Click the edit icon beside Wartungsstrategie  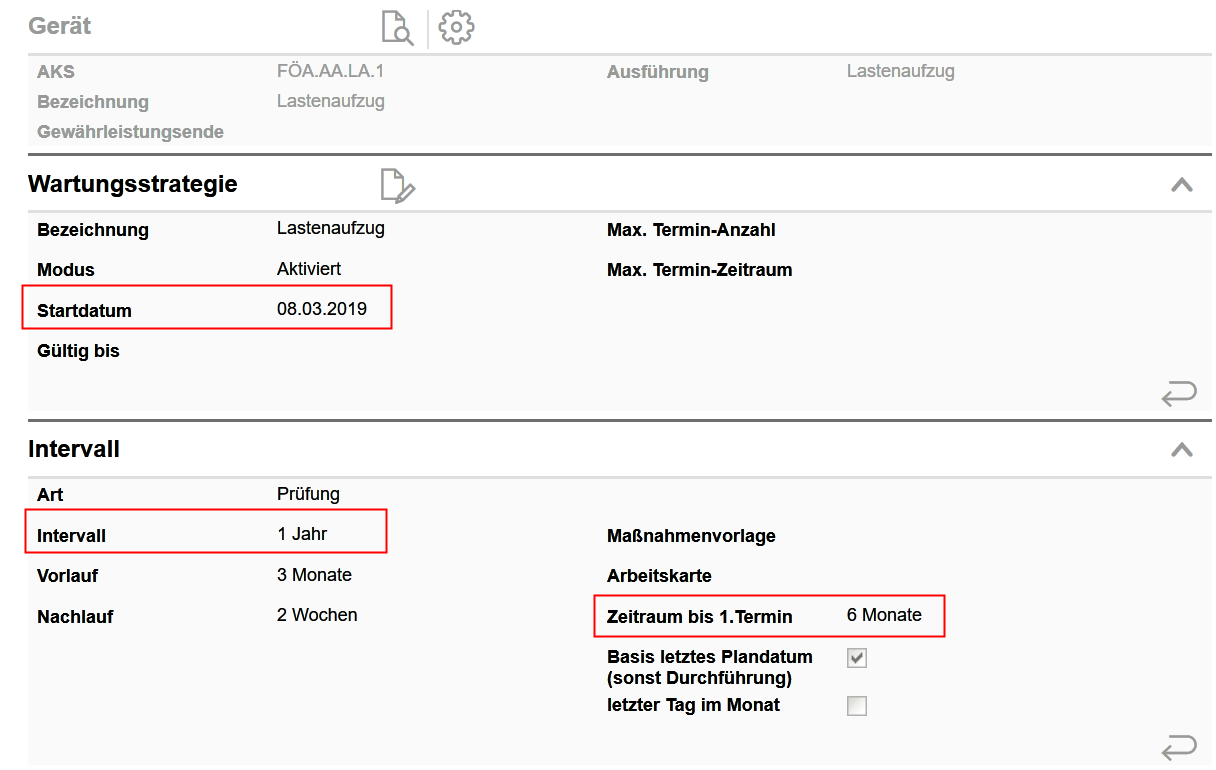point(397,186)
